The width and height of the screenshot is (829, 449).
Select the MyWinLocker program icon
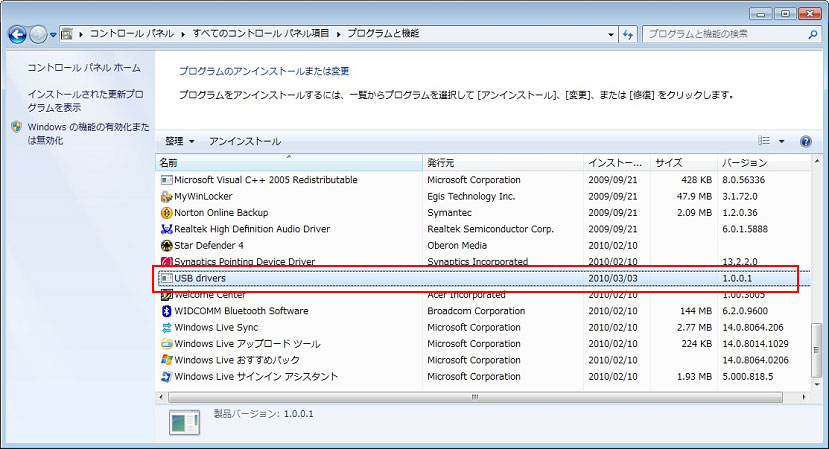(167, 196)
